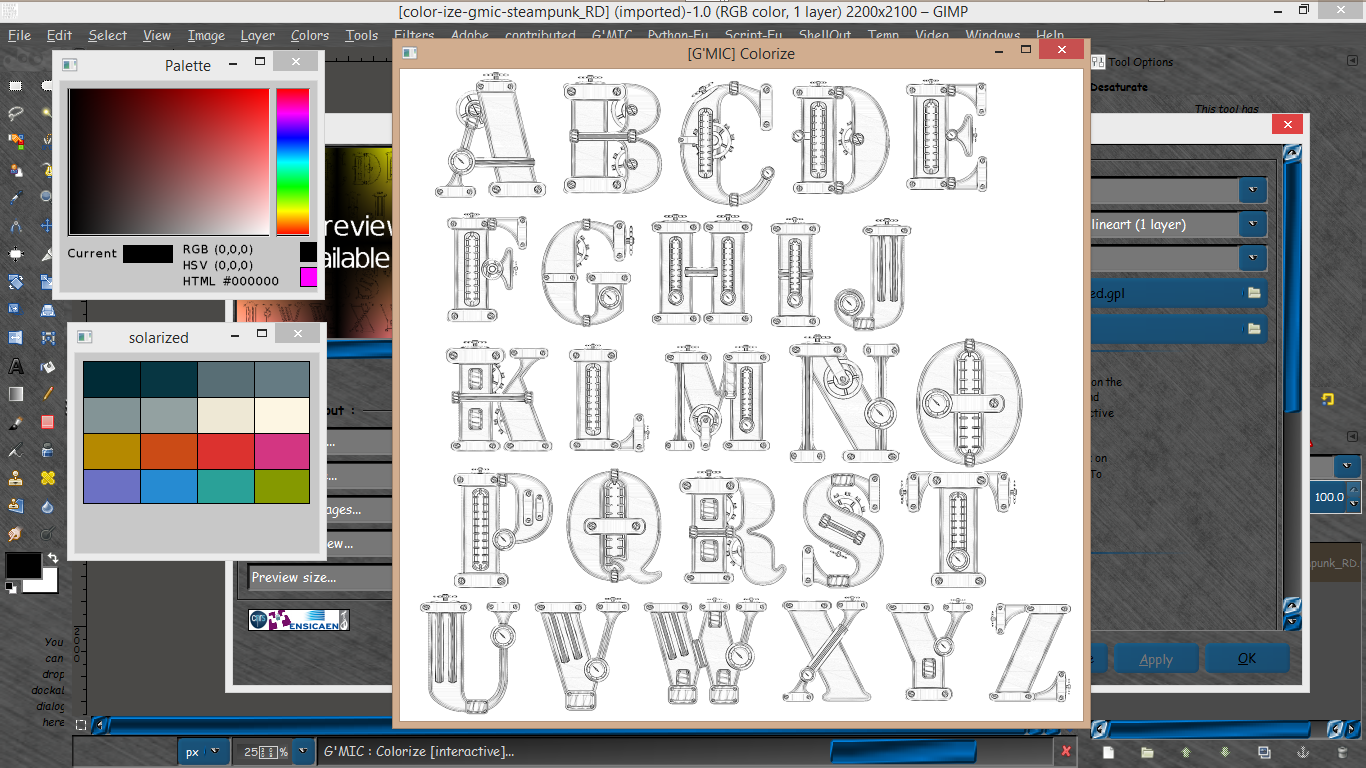This screenshot has width=1366, height=768.
Task: Pick a shade in the red saturation square
Action: pos(169,162)
